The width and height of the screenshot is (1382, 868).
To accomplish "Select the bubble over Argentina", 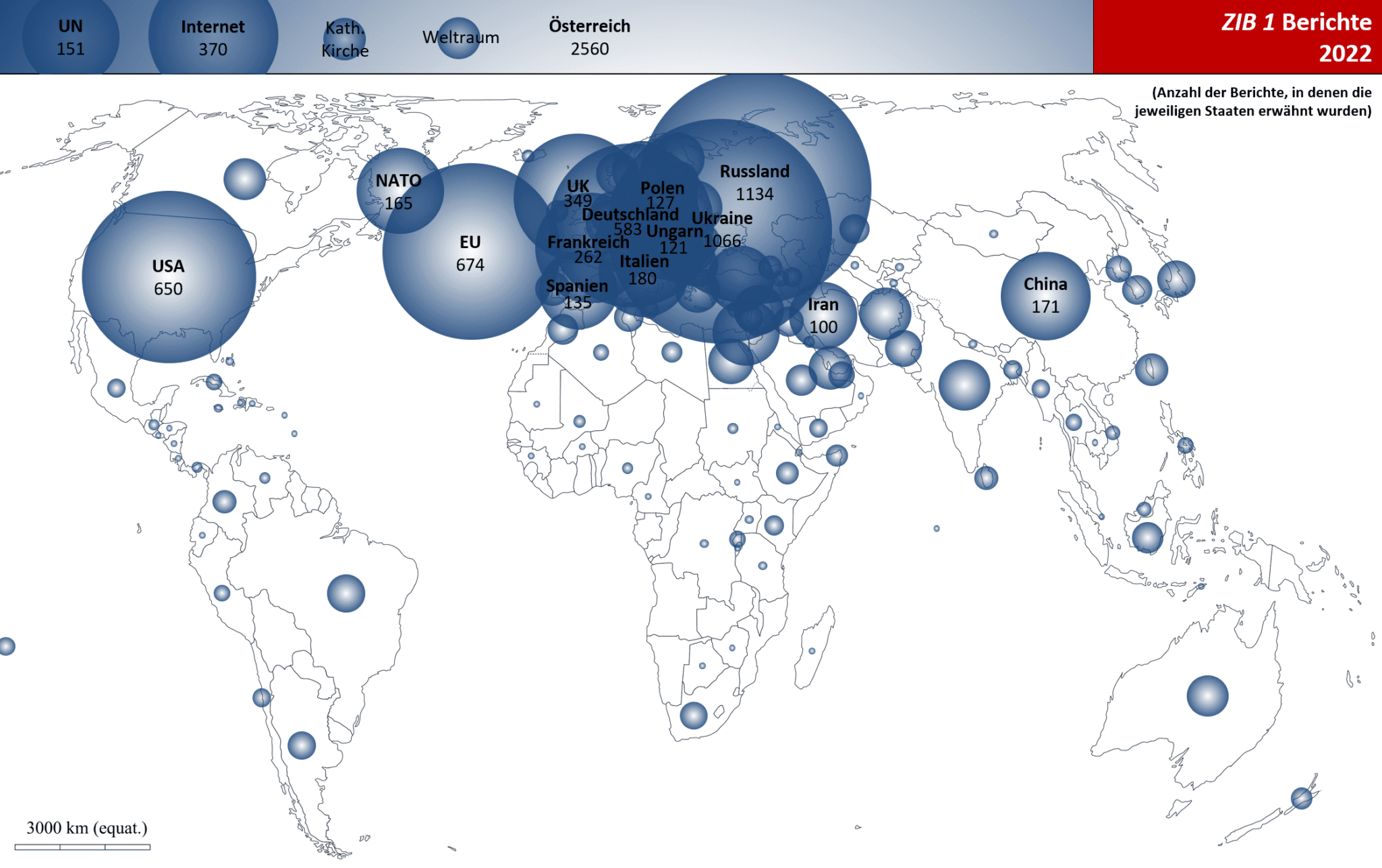I will [x=302, y=745].
